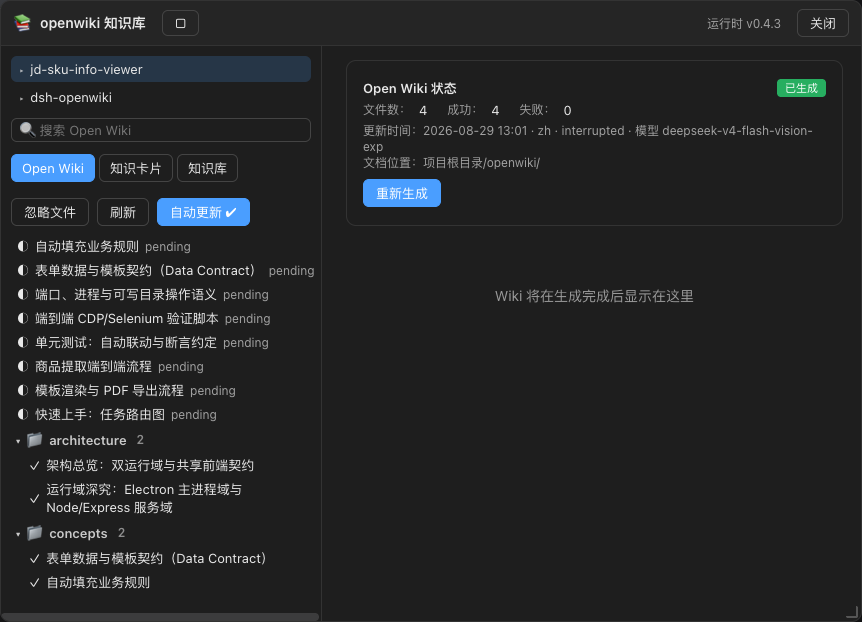Switch to the 知识卡片 tab
This screenshot has width=862, height=622.
(136, 168)
